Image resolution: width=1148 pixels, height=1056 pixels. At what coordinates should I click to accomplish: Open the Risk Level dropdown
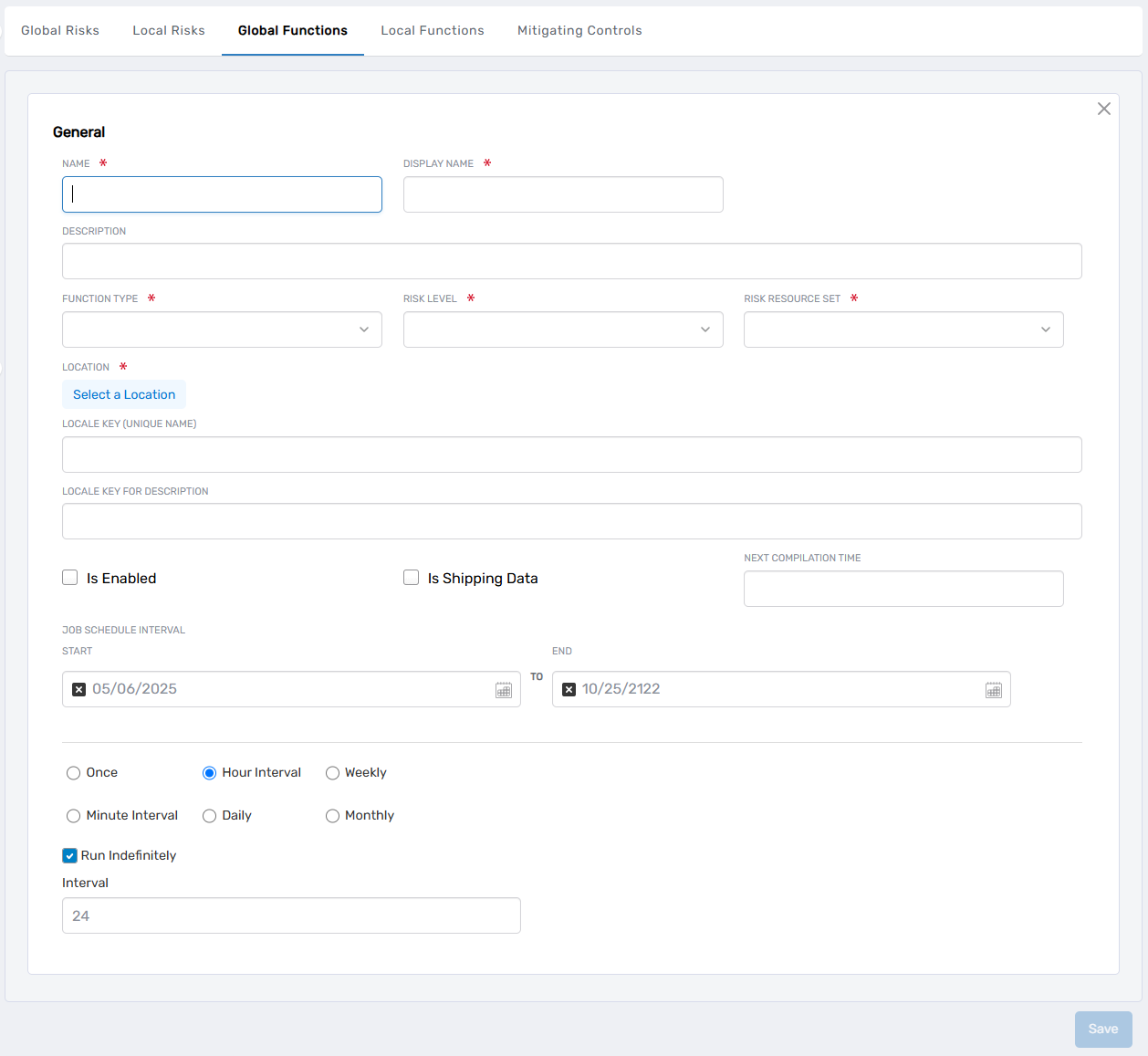pyautogui.click(x=563, y=329)
